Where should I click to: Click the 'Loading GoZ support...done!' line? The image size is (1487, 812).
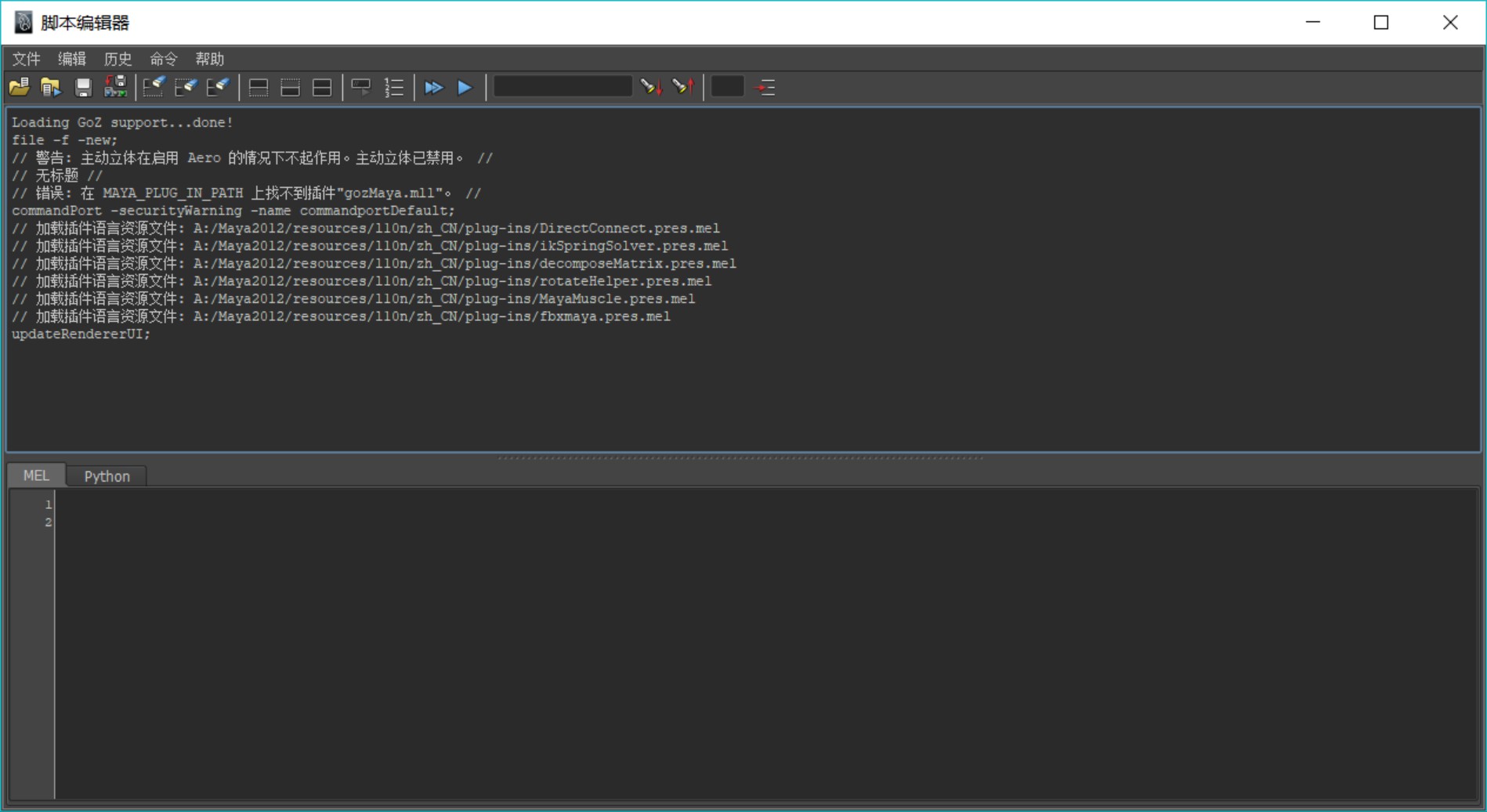122,122
